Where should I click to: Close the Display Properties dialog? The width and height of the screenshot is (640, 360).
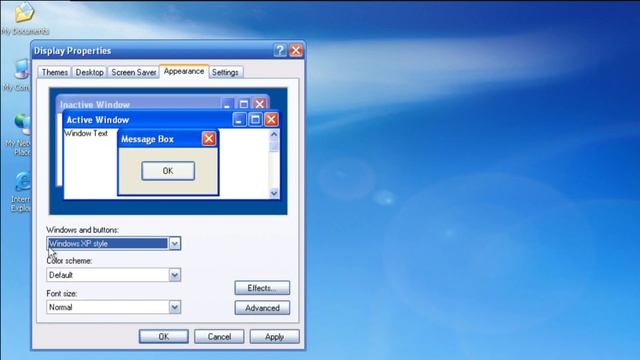coord(296,51)
